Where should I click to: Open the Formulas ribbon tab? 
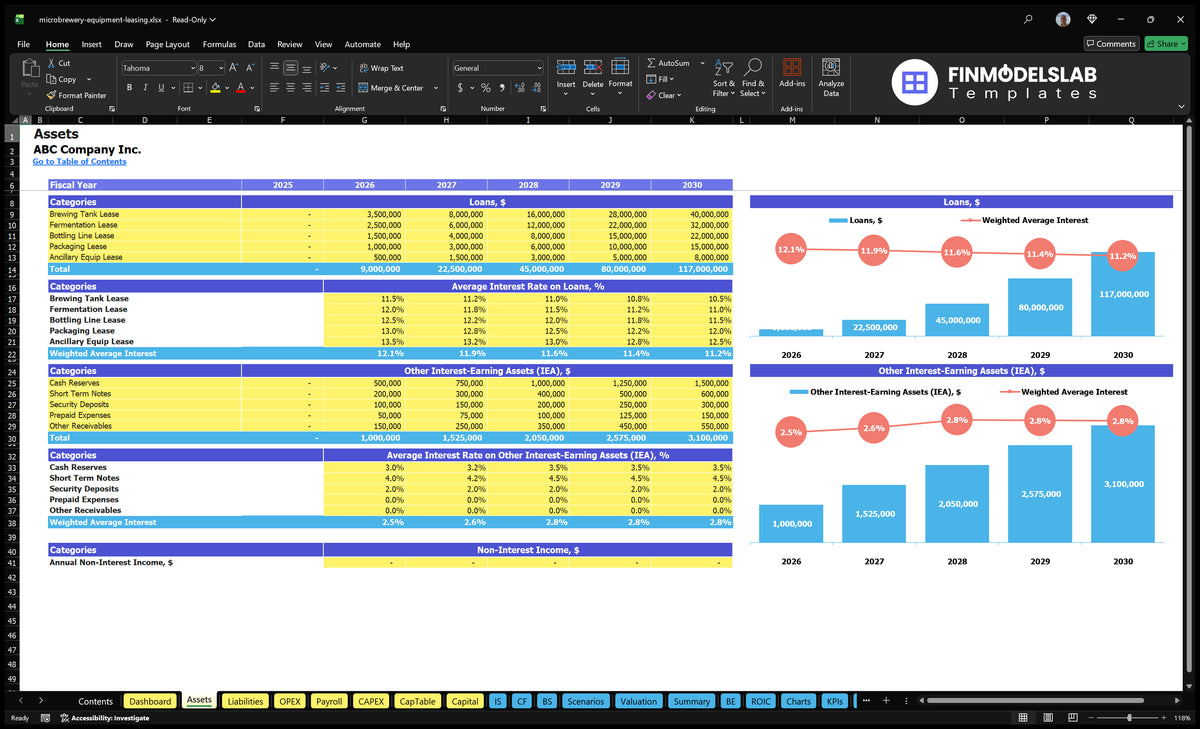(x=219, y=44)
